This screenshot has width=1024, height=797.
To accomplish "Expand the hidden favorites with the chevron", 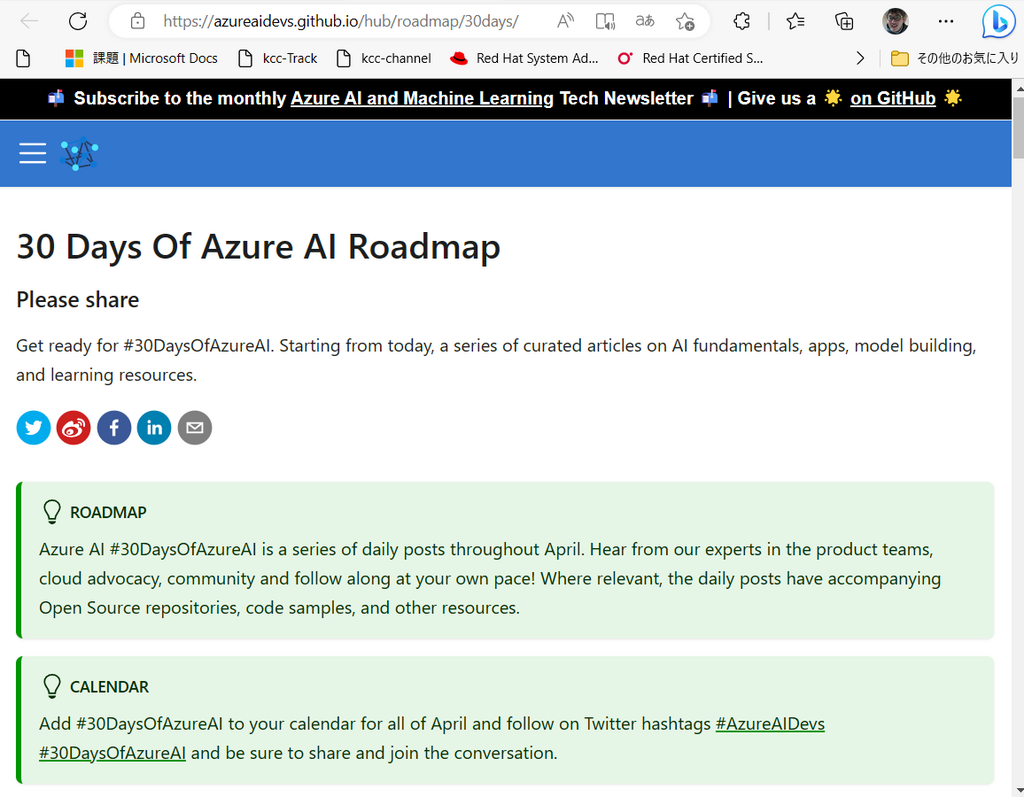I will (x=860, y=58).
